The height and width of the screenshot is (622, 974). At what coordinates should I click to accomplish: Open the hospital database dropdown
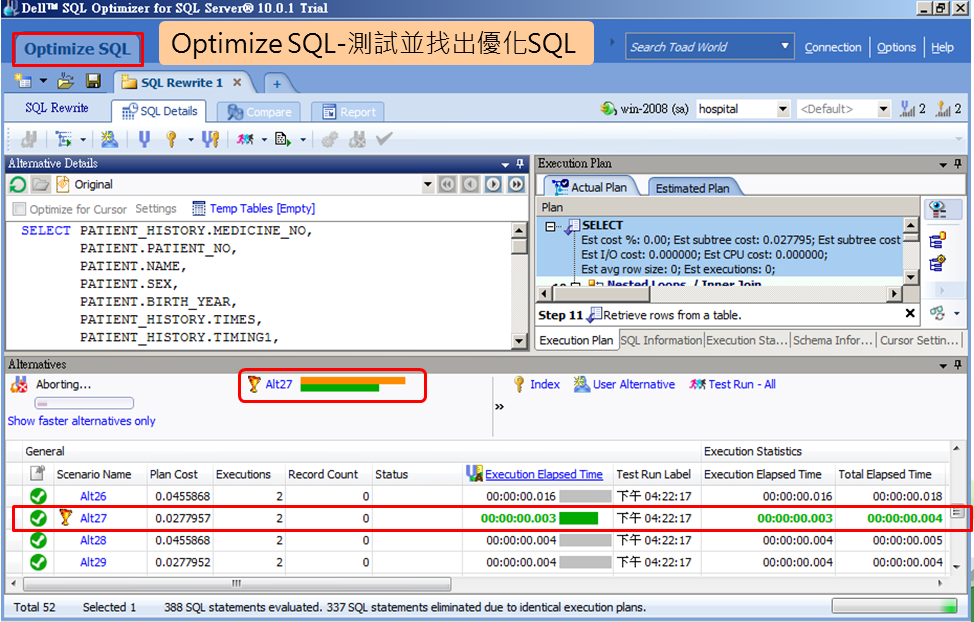tap(783, 109)
